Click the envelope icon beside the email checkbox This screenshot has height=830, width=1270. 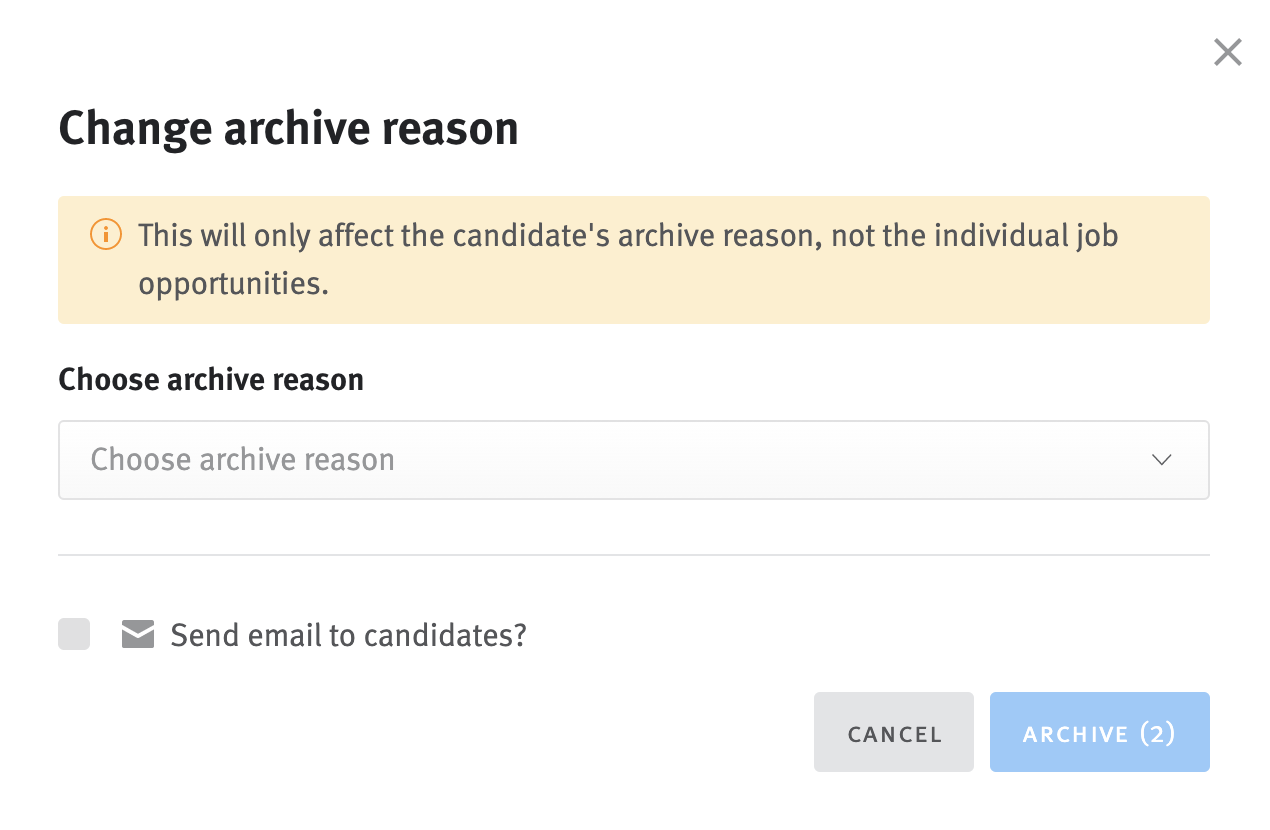click(x=136, y=634)
